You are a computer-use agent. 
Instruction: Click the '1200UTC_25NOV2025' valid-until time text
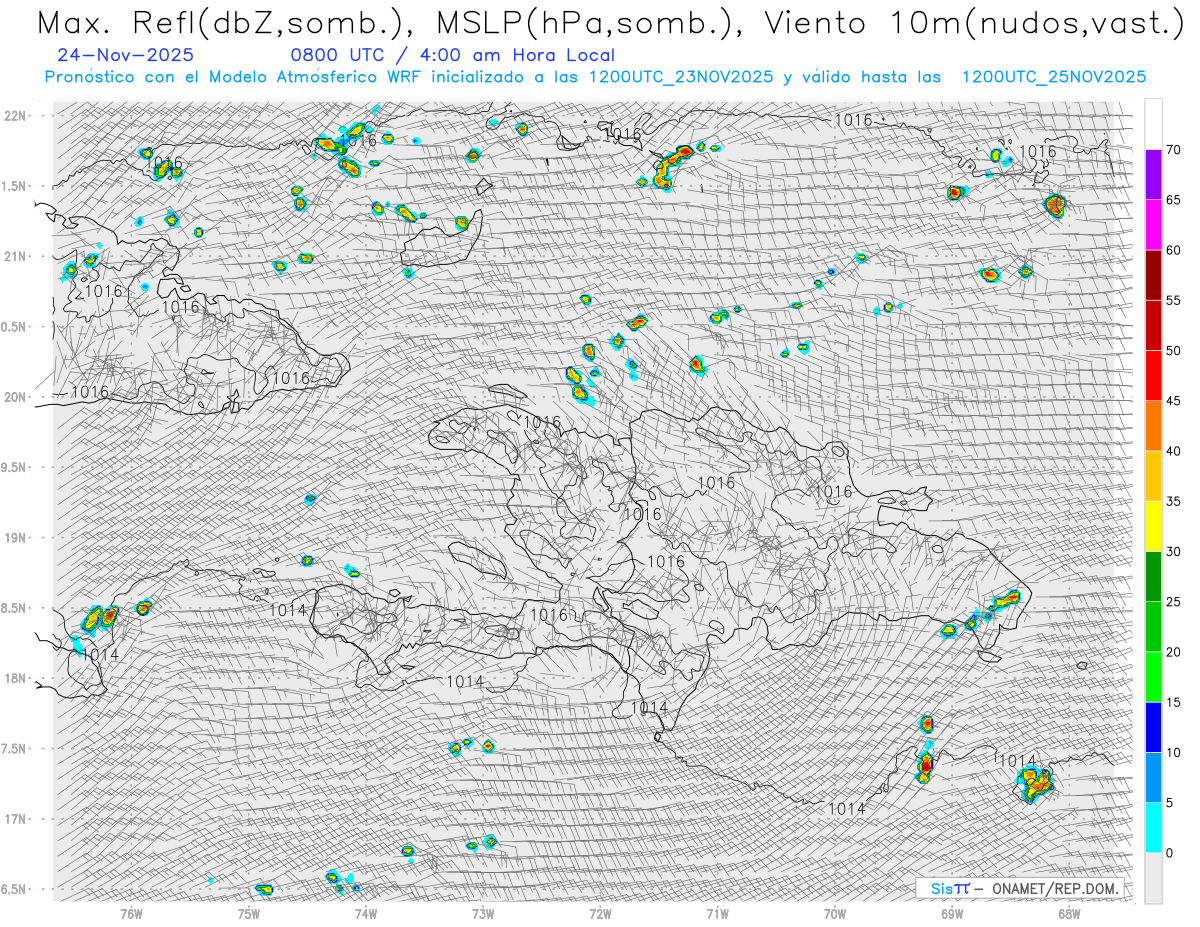point(1053,77)
